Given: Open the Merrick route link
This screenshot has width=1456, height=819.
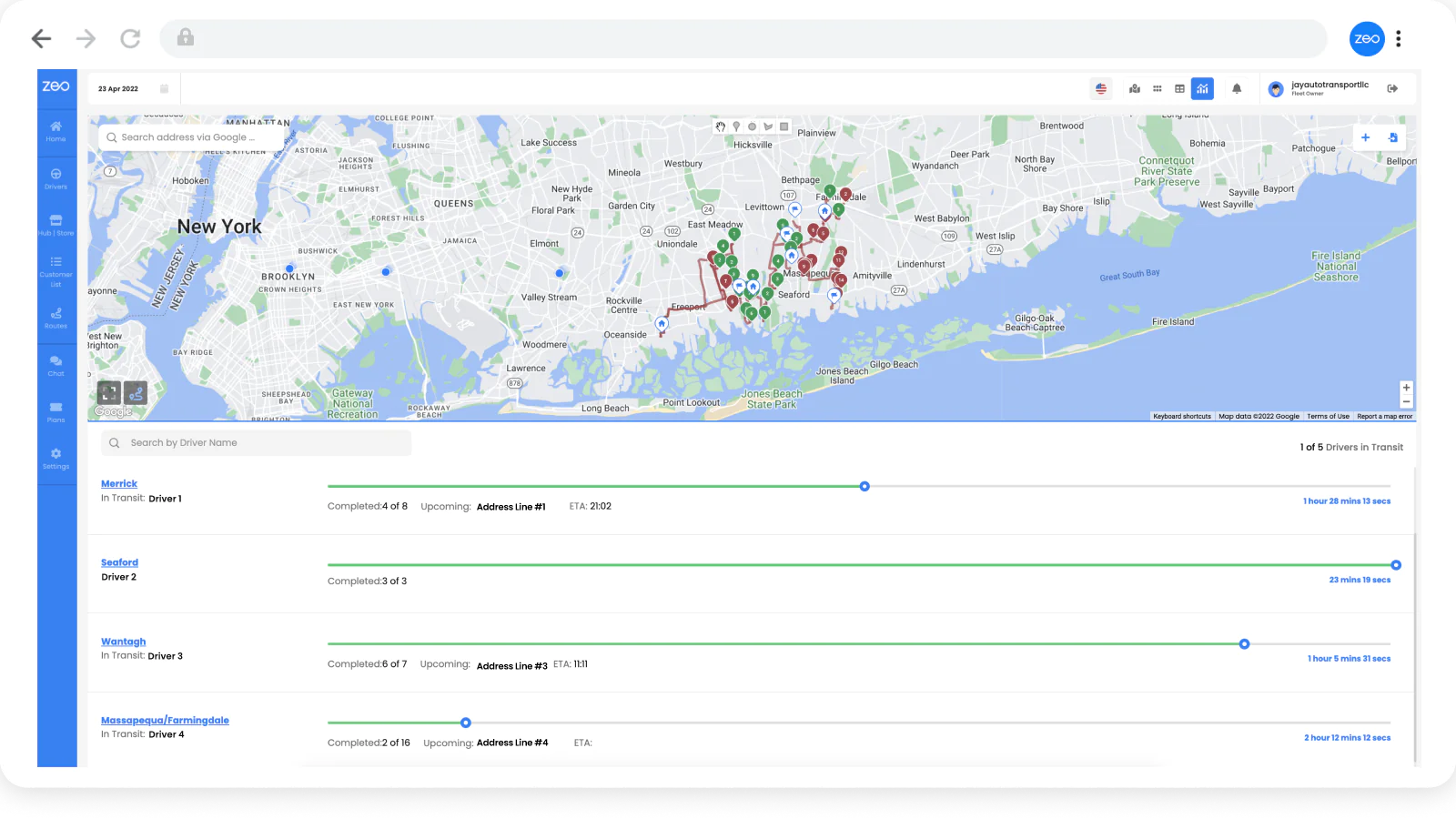Looking at the screenshot, I should tap(119, 484).
